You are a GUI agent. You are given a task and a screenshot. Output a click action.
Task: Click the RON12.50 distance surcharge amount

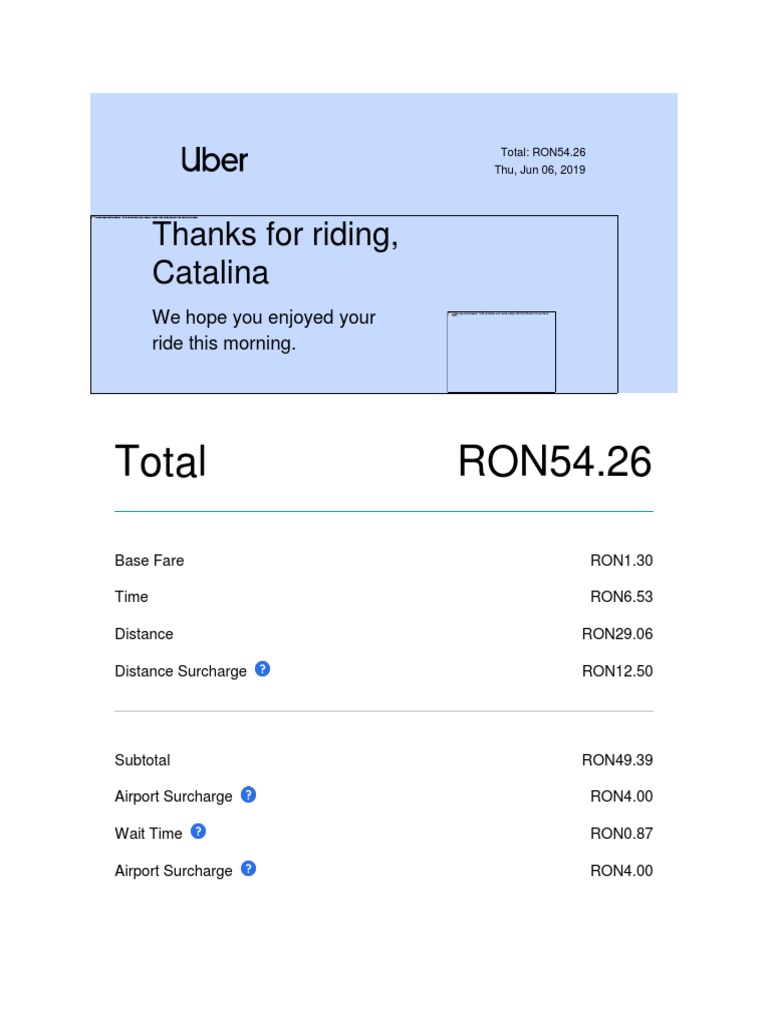coord(617,671)
